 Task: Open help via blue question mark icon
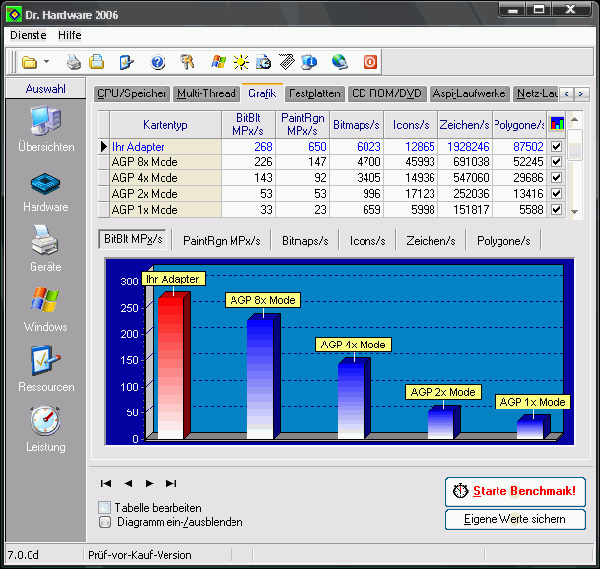tap(157, 62)
